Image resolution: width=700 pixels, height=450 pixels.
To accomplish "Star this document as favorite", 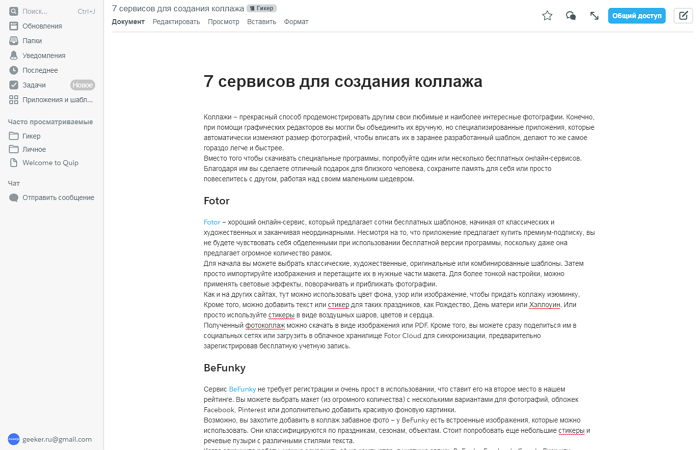I will pos(547,16).
